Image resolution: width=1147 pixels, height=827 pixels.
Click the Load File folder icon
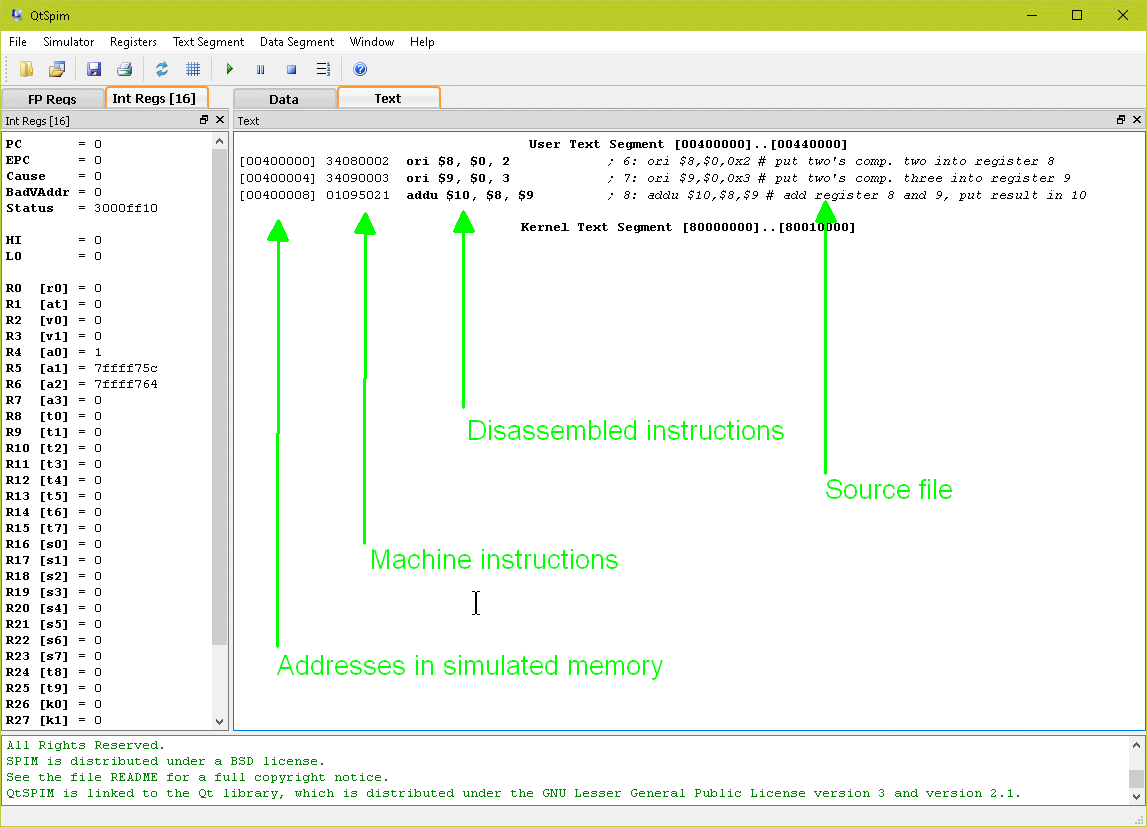point(27,69)
